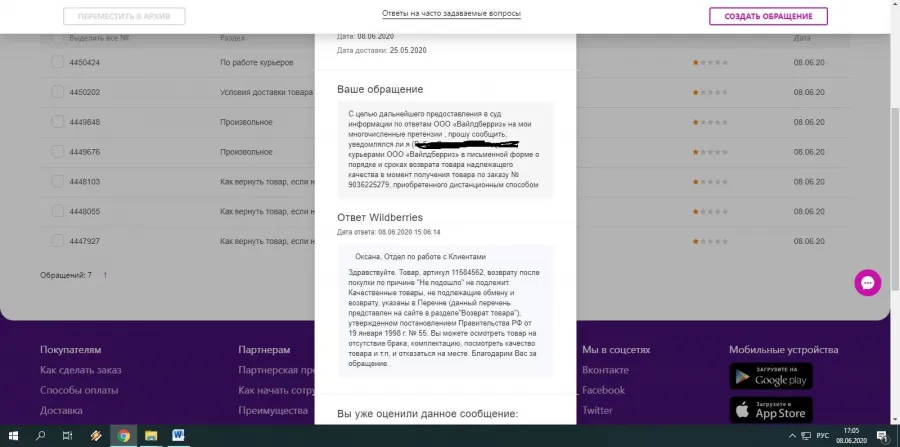This screenshot has width=900, height=447.
Task: Click star rating for request 4449676
Action: (x=710, y=152)
